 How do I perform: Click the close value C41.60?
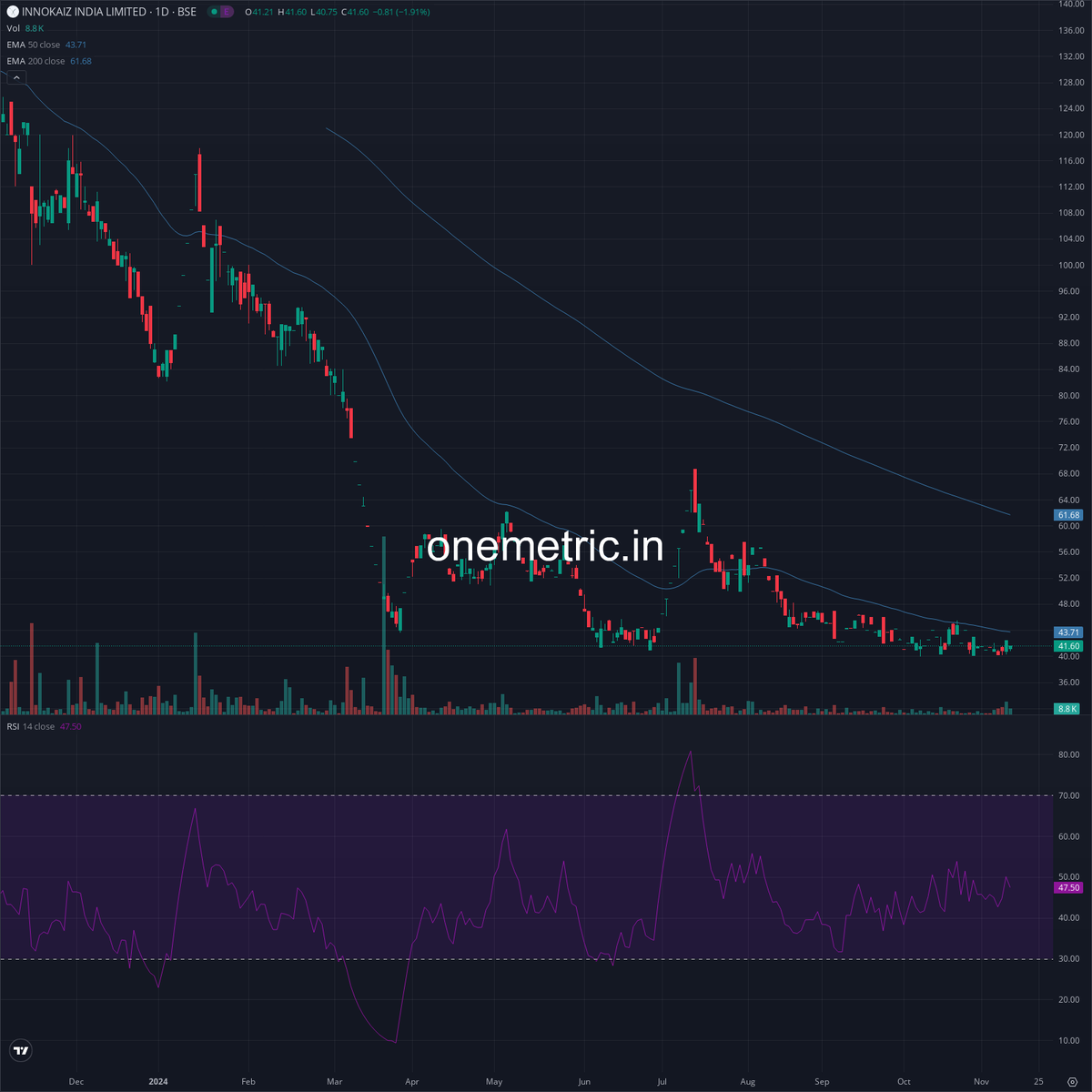[356, 12]
